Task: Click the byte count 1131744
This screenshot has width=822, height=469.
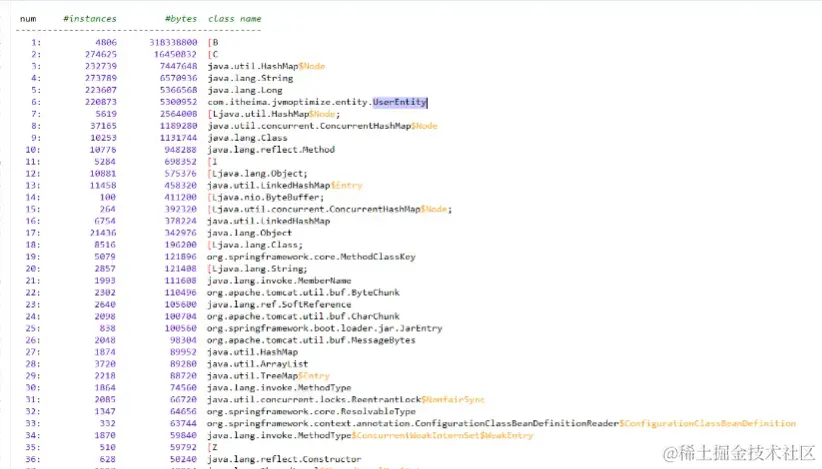Action: point(179,138)
